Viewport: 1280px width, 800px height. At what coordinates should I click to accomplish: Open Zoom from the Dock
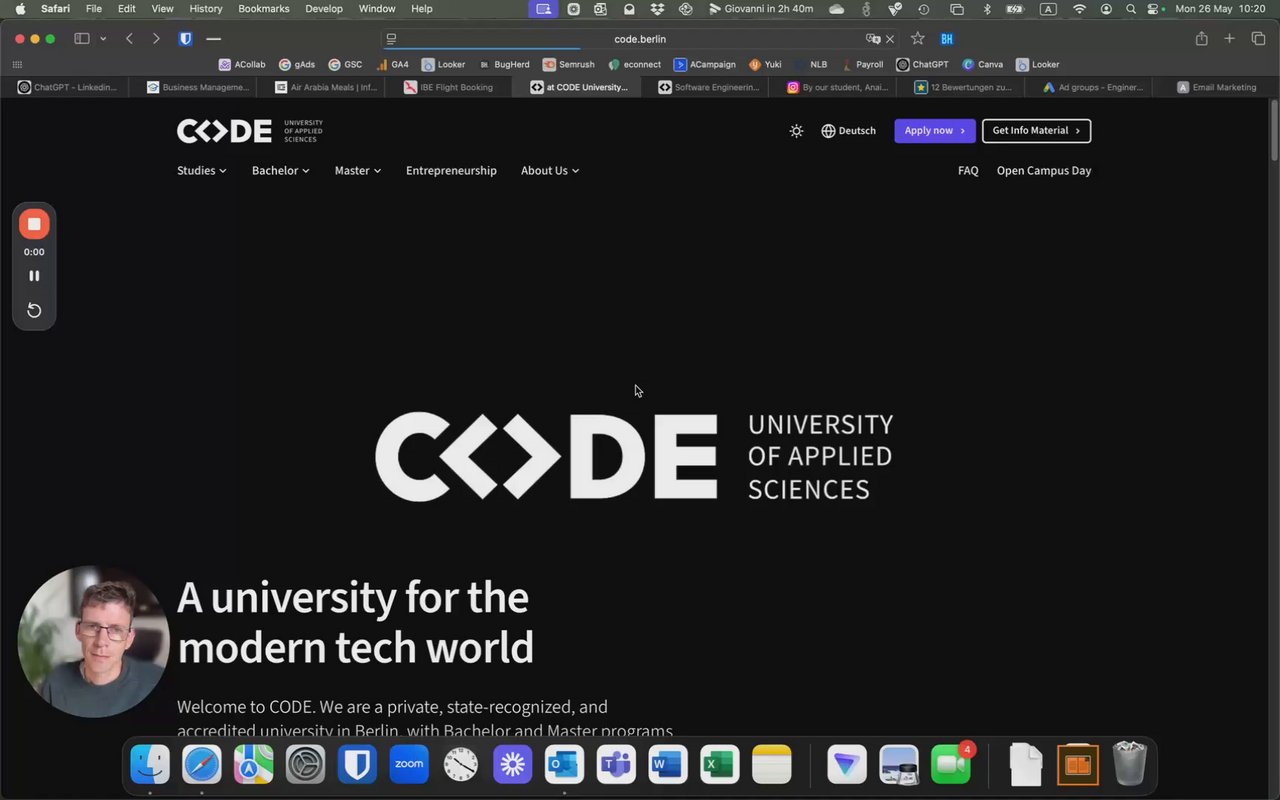(409, 766)
